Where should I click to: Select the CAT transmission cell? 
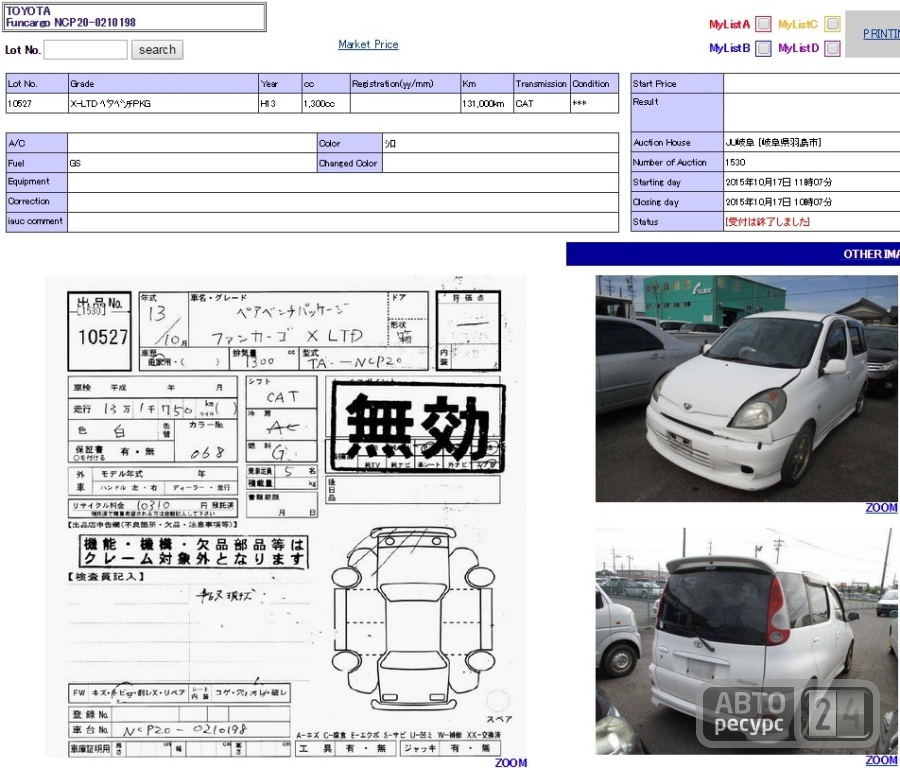[x=542, y=103]
